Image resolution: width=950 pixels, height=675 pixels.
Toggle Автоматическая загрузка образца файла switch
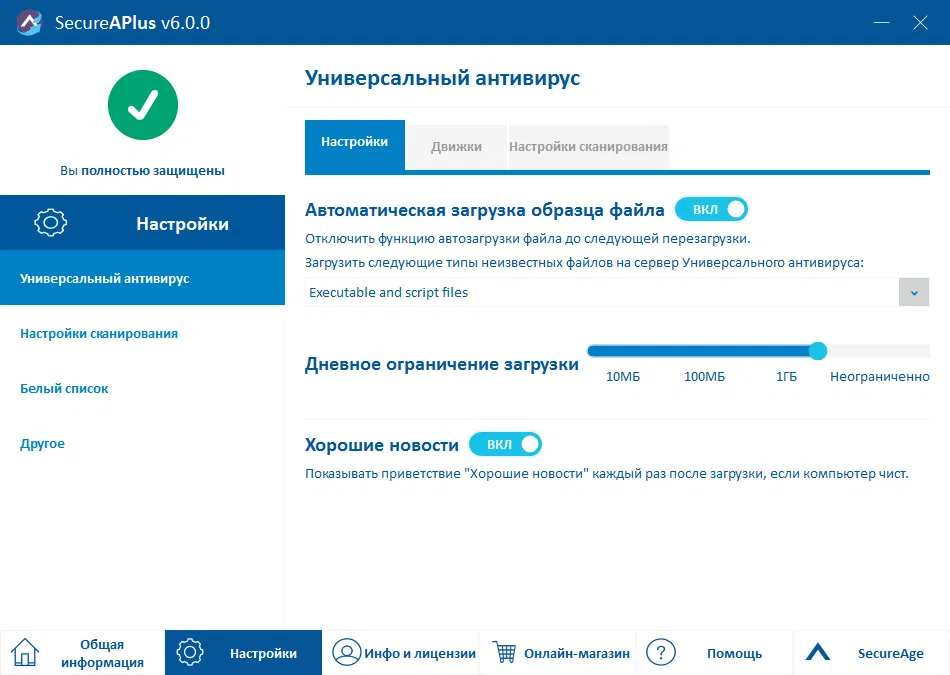pyautogui.click(x=711, y=209)
